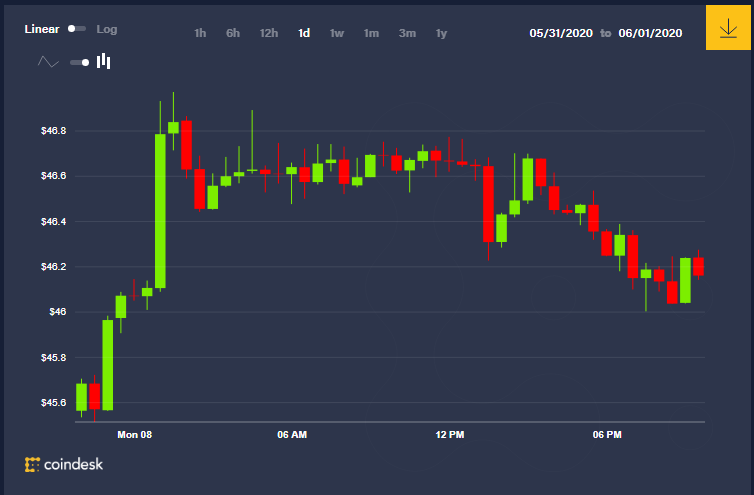Toggle line/candlestick chart type switch
Screen dimensions: 754x495
(x=80, y=62)
